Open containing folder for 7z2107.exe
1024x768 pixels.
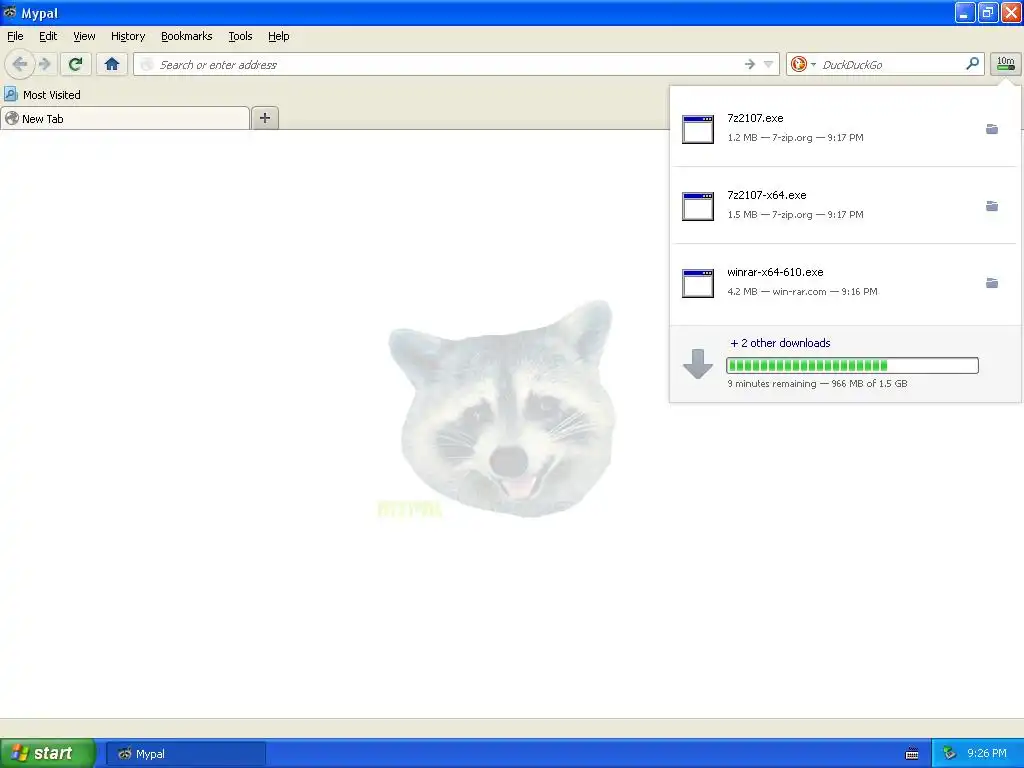[x=991, y=129]
